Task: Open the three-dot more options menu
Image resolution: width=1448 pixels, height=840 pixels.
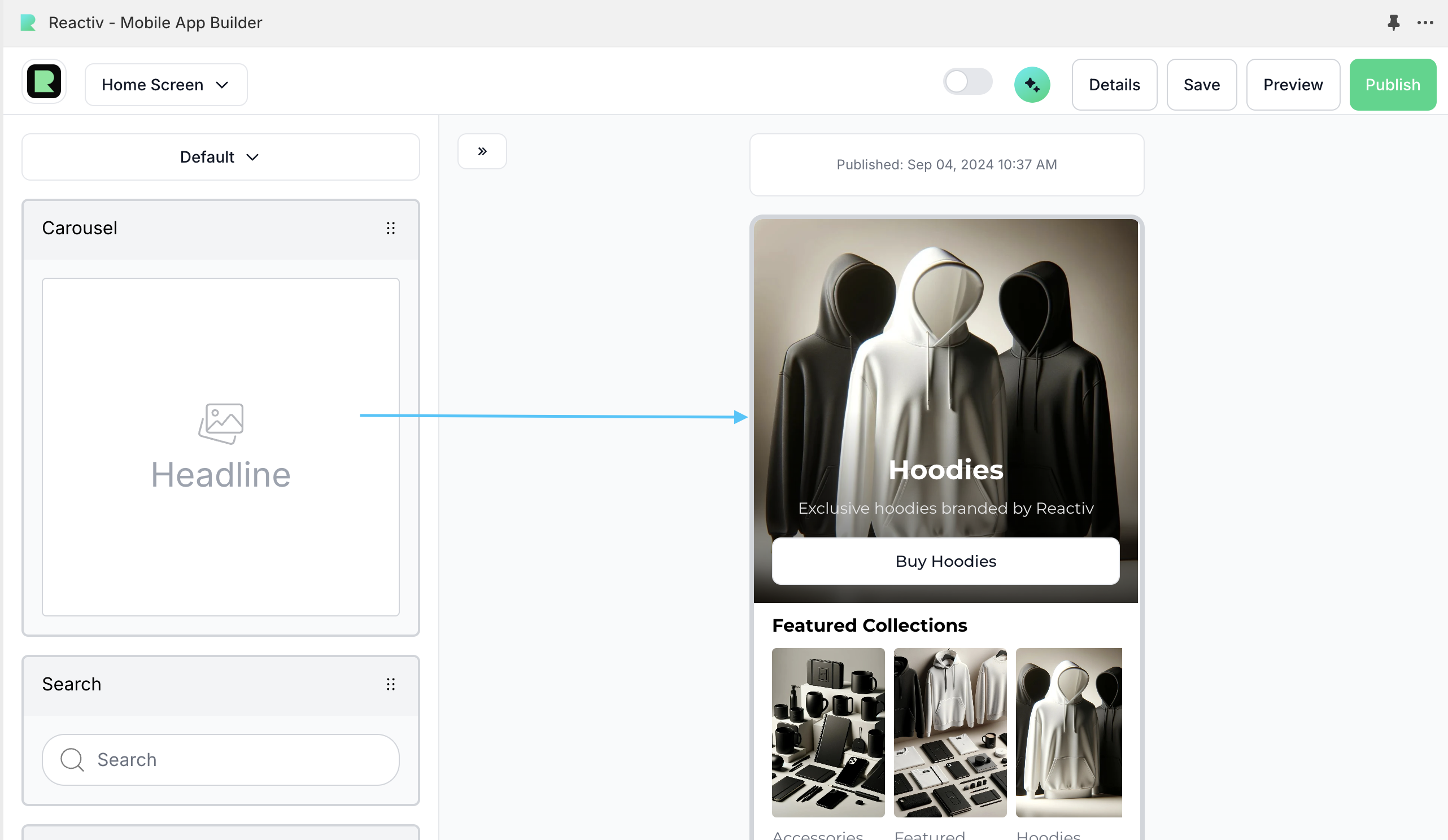Action: tap(1424, 23)
